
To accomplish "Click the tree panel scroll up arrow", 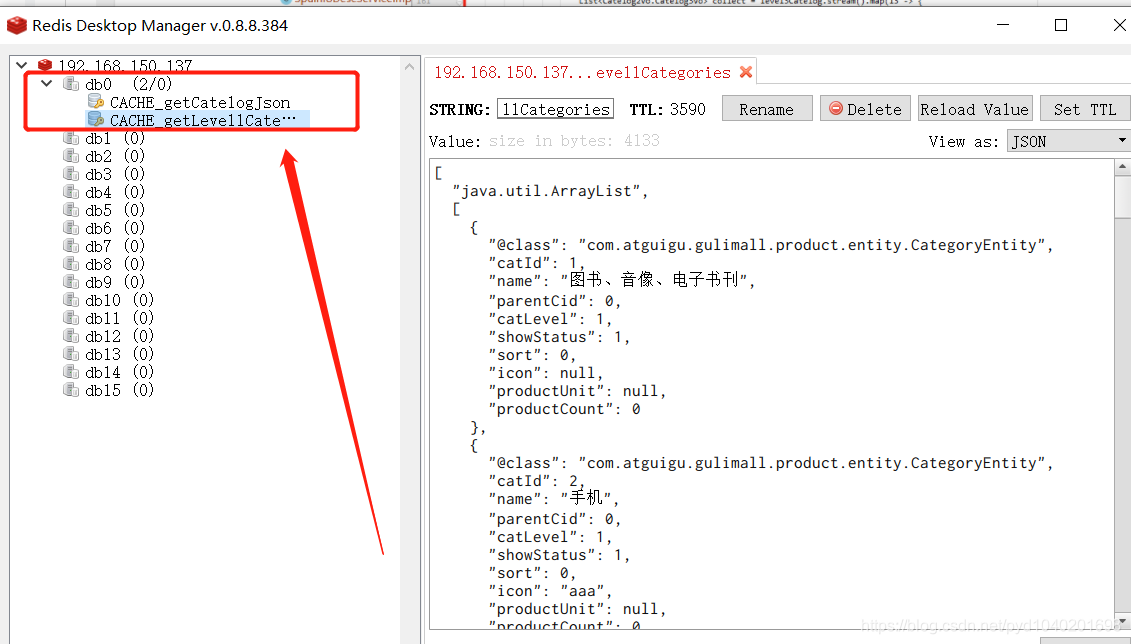I will pyautogui.click(x=410, y=66).
